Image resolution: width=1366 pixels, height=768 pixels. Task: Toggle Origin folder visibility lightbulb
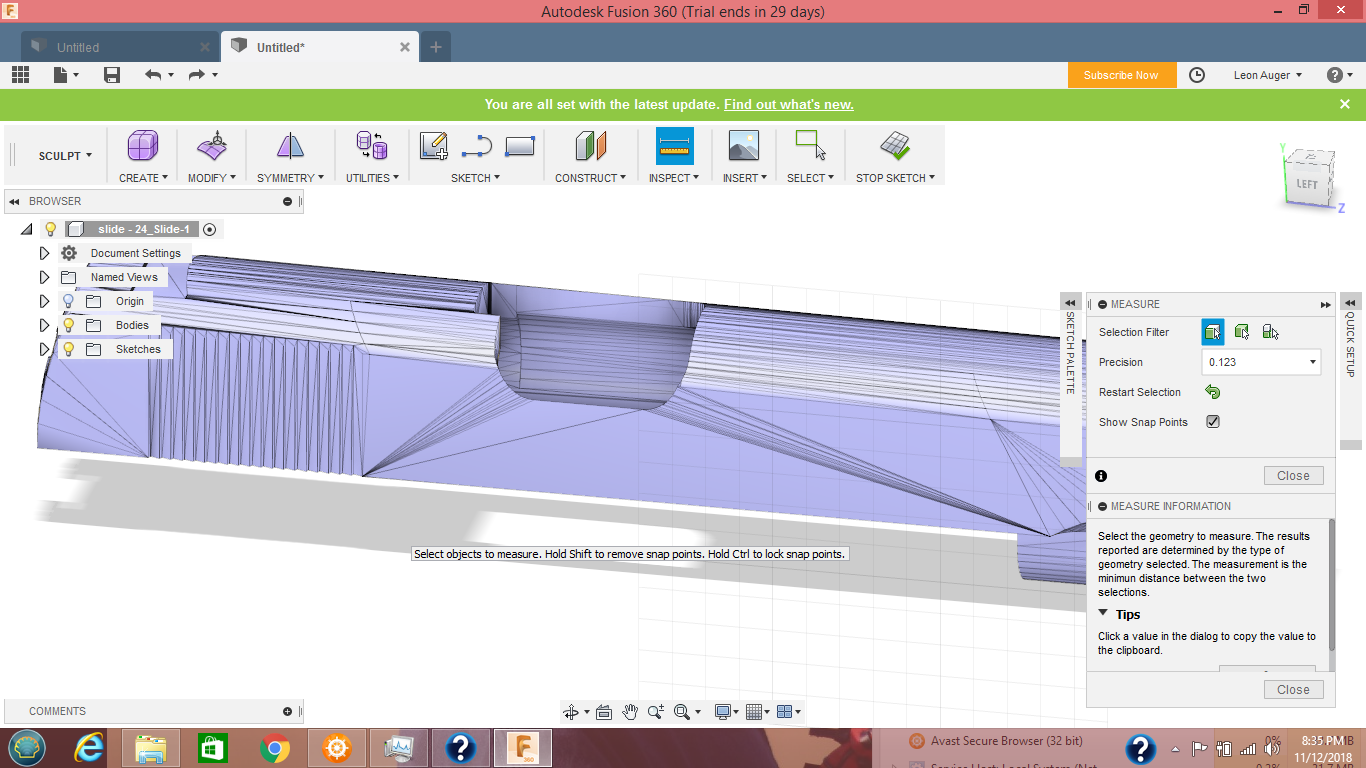coord(69,301)
